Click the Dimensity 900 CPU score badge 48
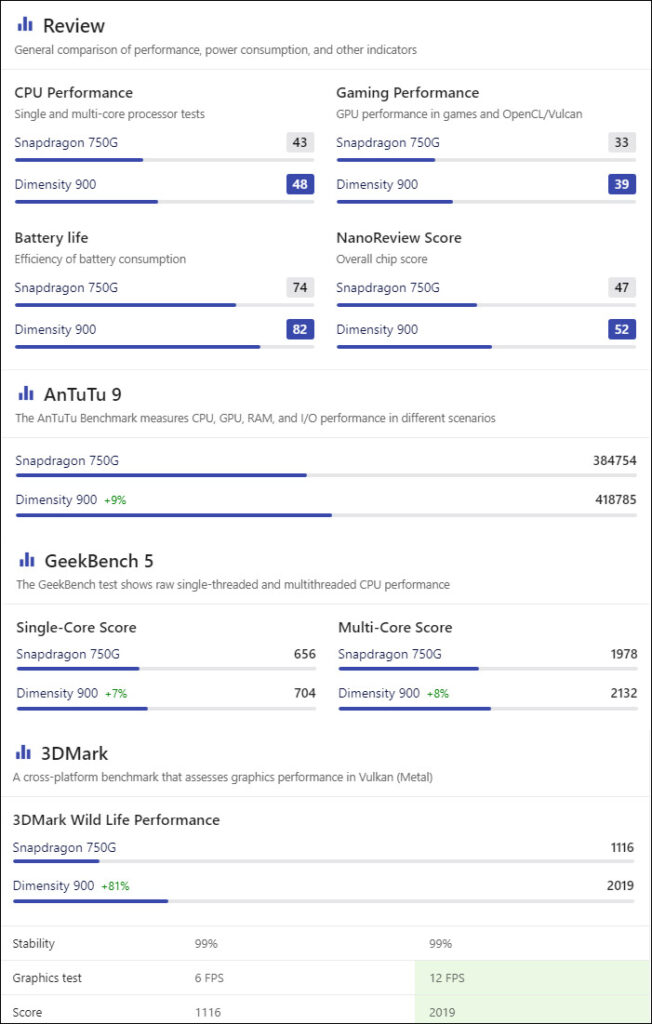 click(x=300, y=184)
